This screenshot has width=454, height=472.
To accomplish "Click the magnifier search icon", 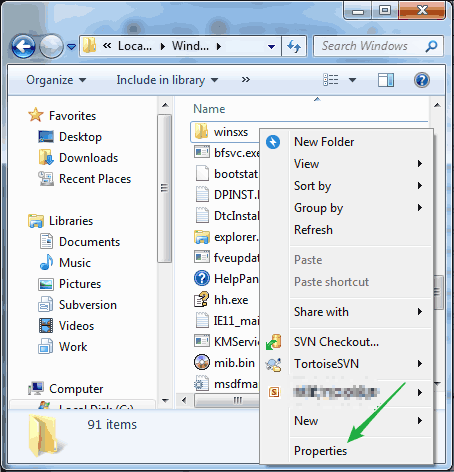I will (432, 46).
